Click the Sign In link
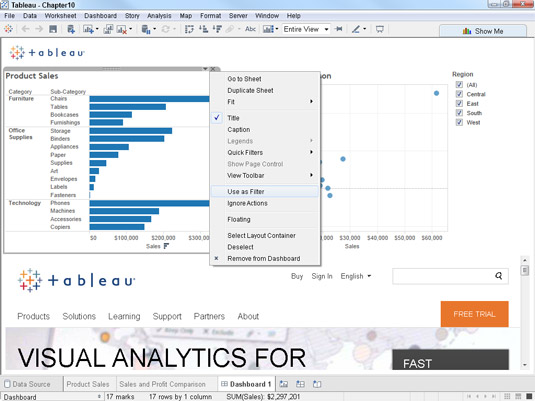The image size is (535, 401). pos(322,276)
